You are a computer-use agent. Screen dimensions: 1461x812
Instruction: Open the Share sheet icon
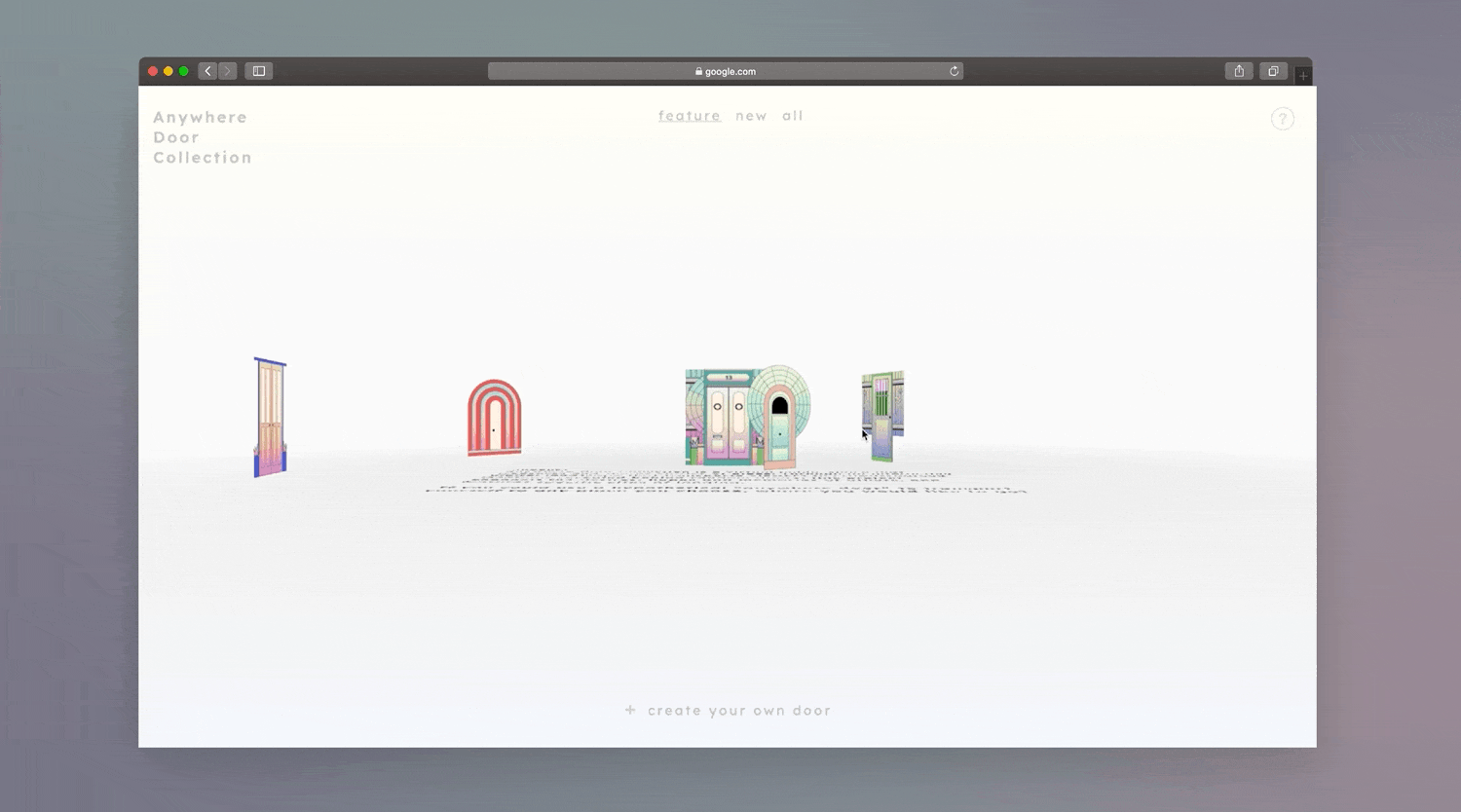1239,71
